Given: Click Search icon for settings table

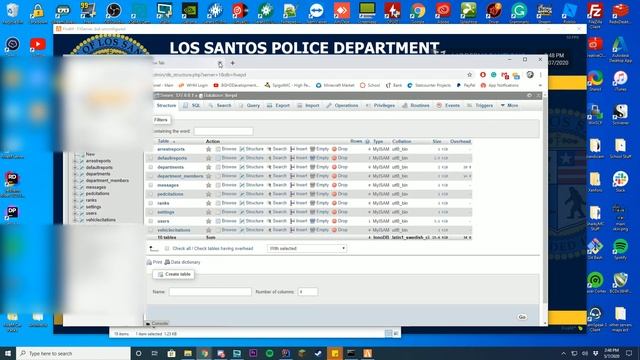Looking at the screenshot, I should [x=269, y=212].
